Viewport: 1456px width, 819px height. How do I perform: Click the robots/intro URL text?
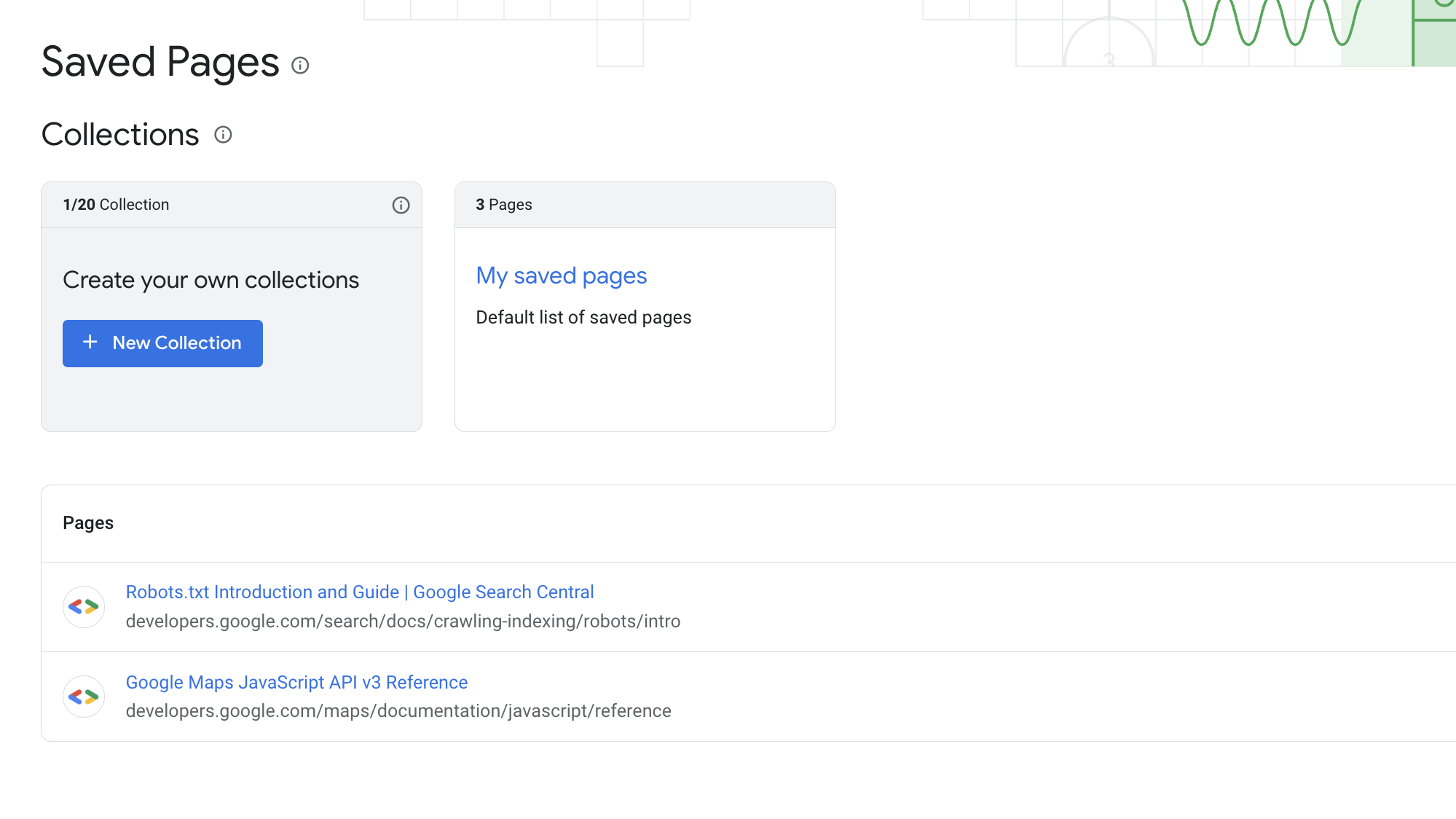403,622
